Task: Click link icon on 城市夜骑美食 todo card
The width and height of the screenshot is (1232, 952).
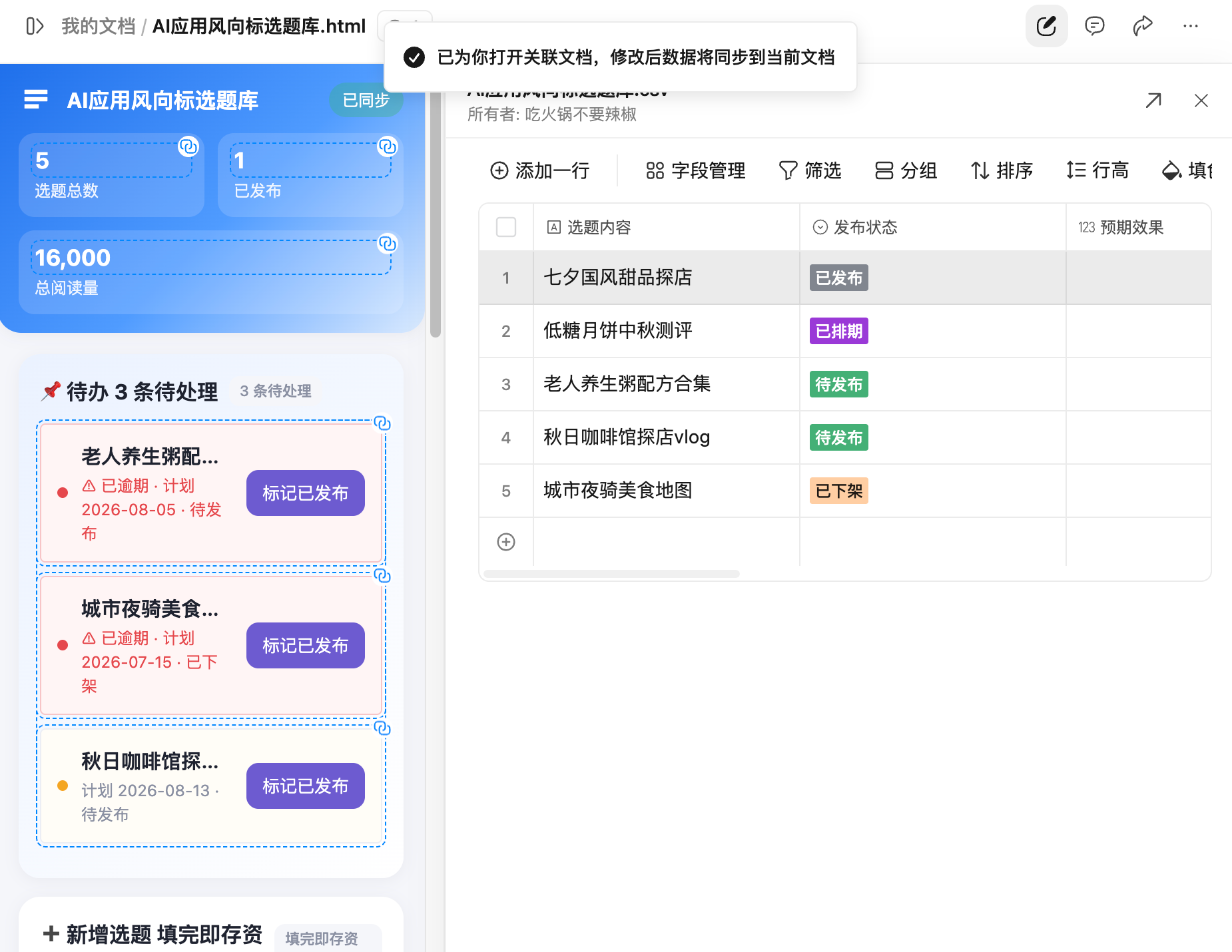Action: pyautogui.click(x=382, y=576)
